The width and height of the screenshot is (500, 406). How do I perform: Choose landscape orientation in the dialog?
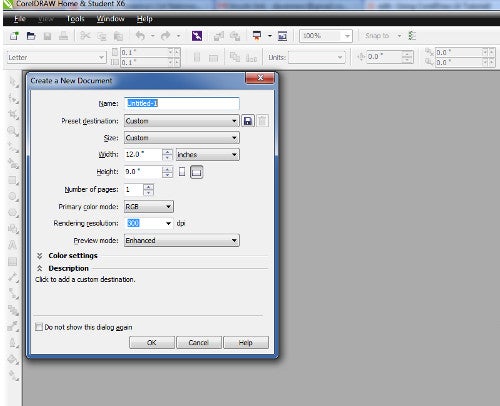(196, 172)
